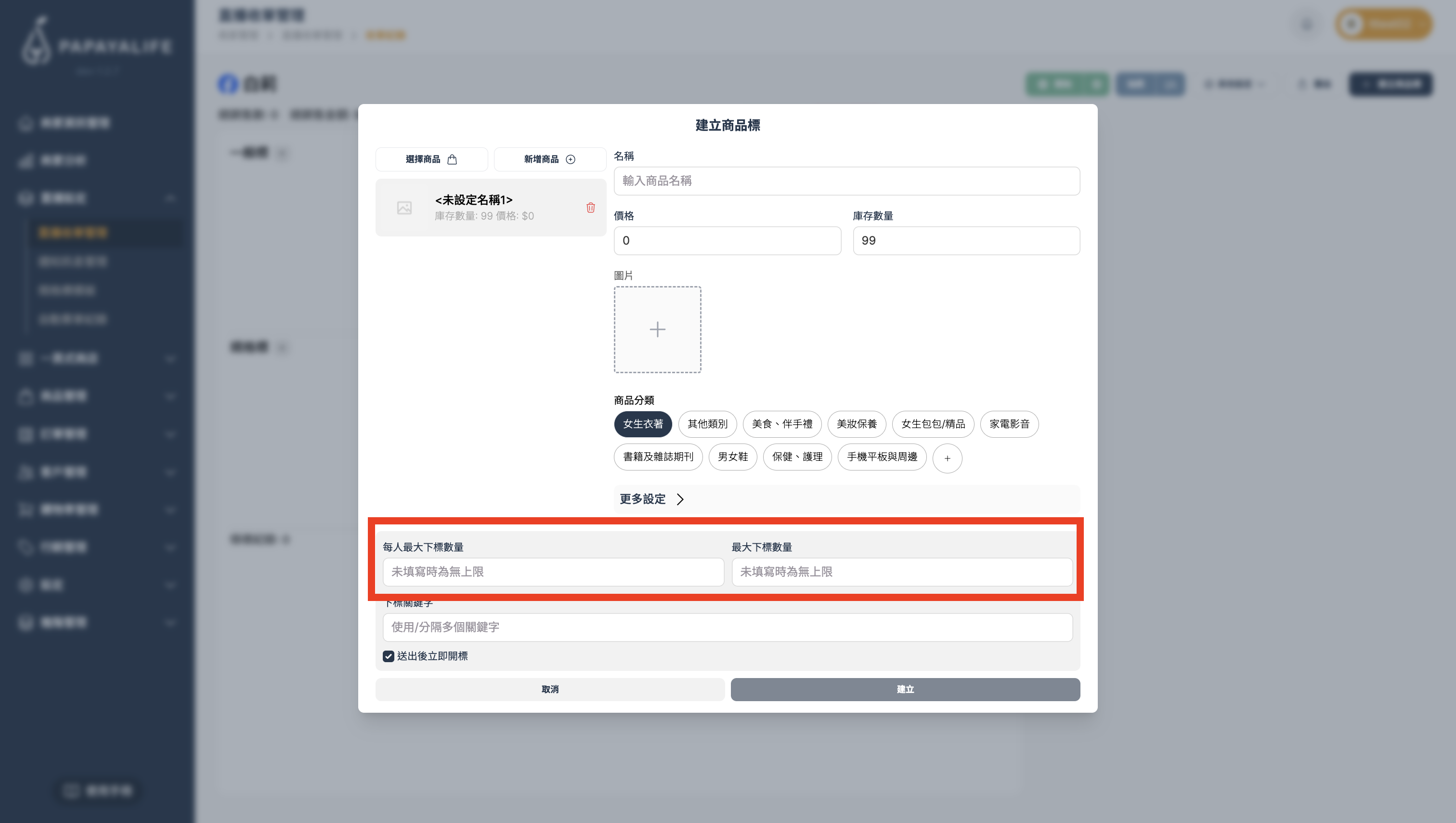Select the highlighted sidebar submenu item
1456x823 pixels.
[74, 232]
